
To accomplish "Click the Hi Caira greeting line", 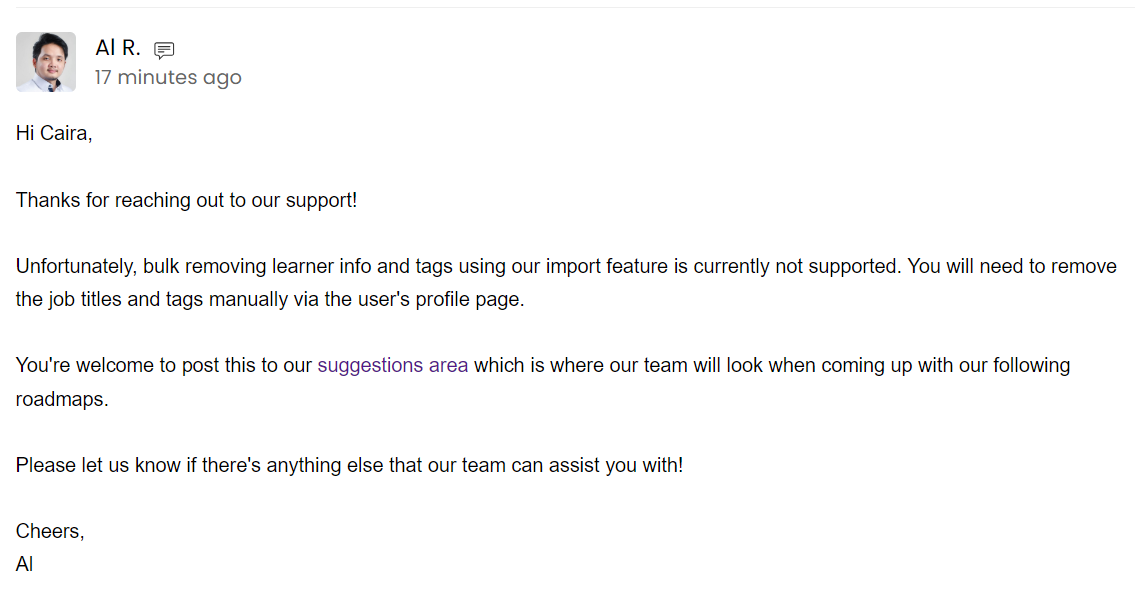I will (x=54, y=133).
